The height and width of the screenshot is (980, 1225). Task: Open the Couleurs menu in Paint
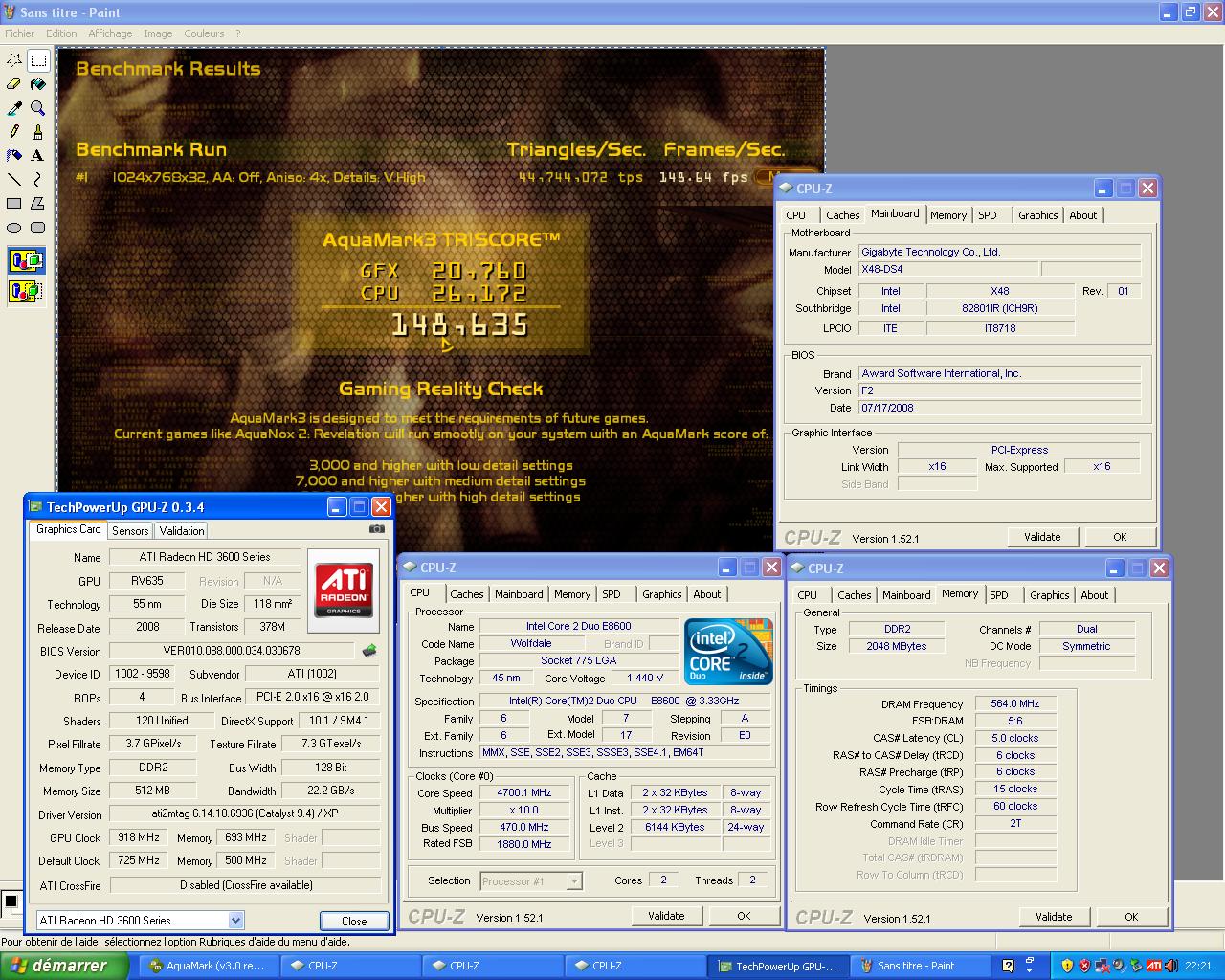click(x=204, y=33)
